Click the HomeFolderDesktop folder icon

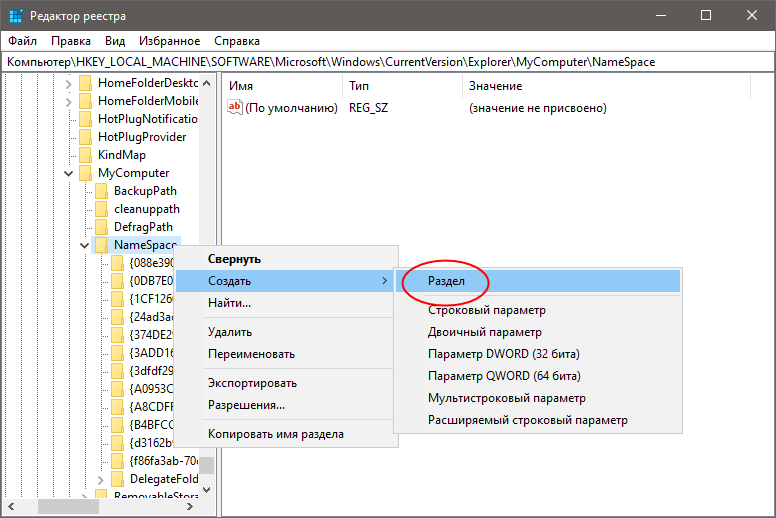(86, 83)
